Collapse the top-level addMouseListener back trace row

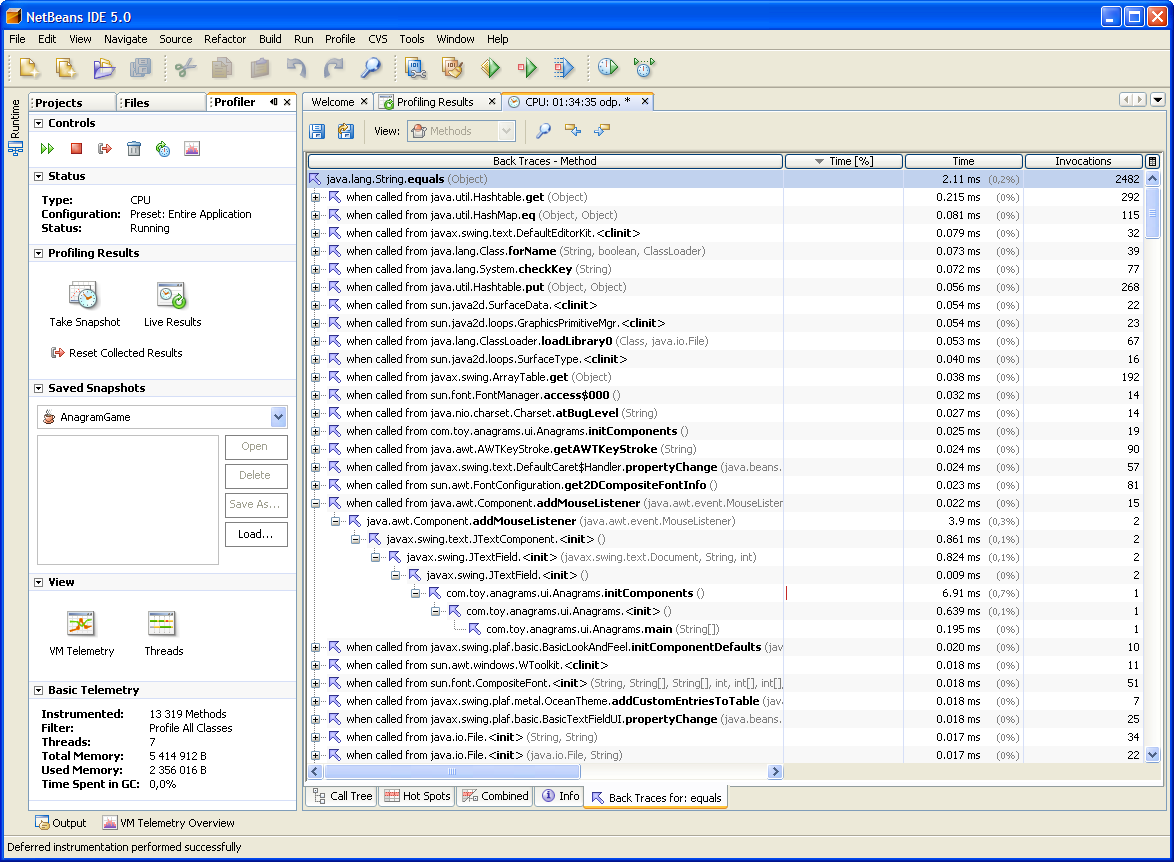pos(315,503)
